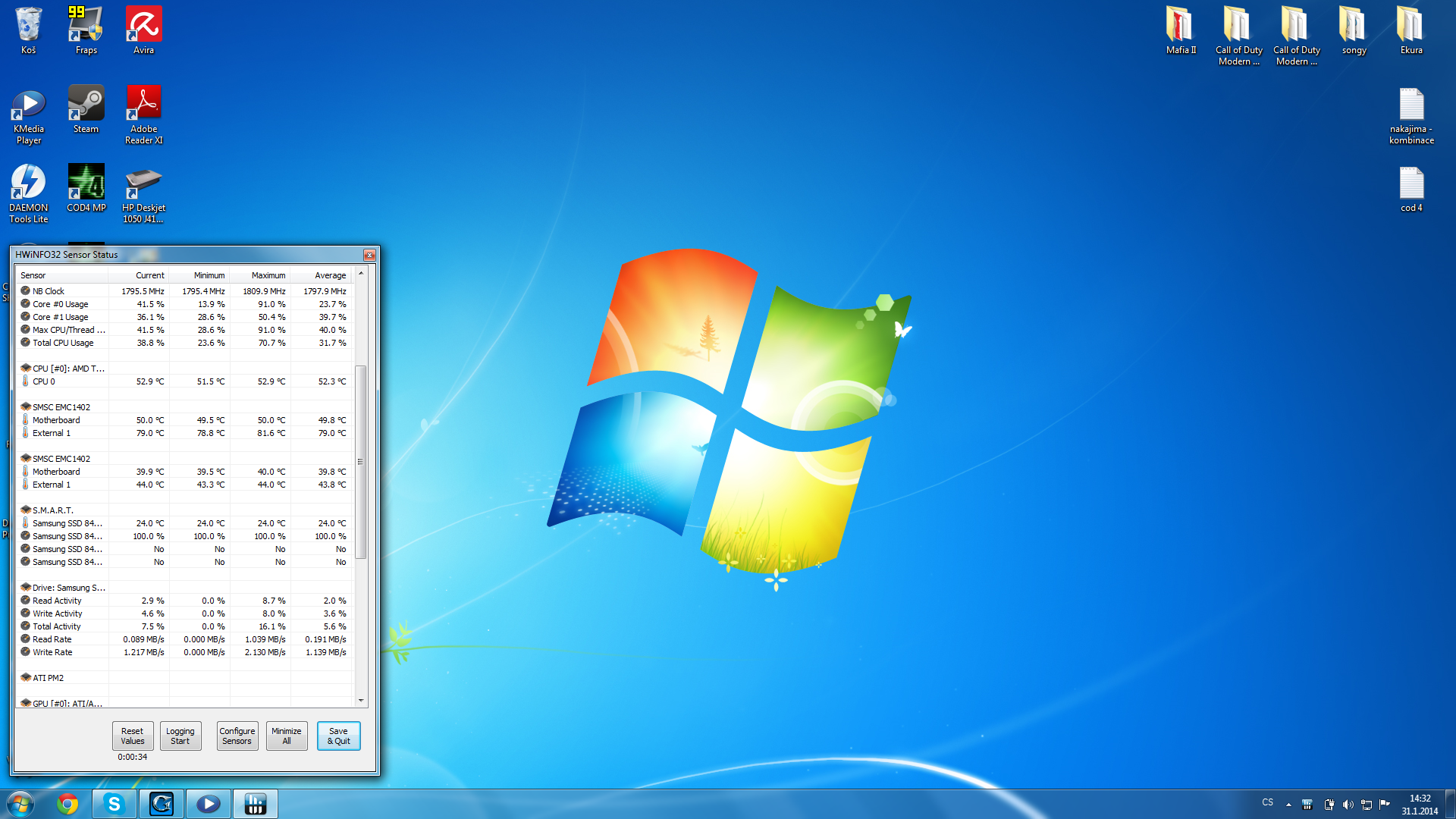The width and height of the screenshot is (1456, 819).
Task: Click Minimize All button
Action: [287, 736]
